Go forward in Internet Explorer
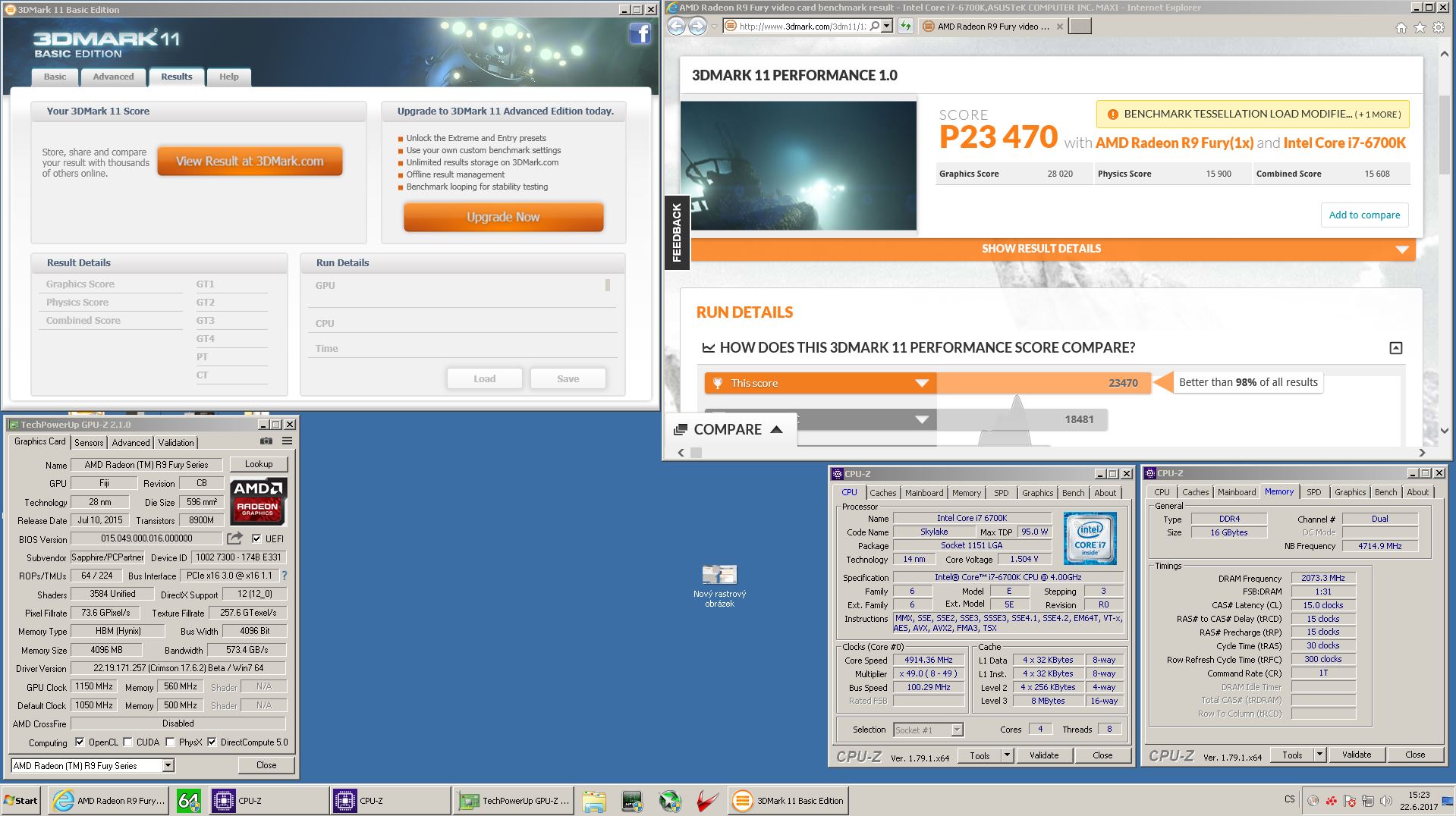Screen dimensions: 1456x816 [697, 26]
